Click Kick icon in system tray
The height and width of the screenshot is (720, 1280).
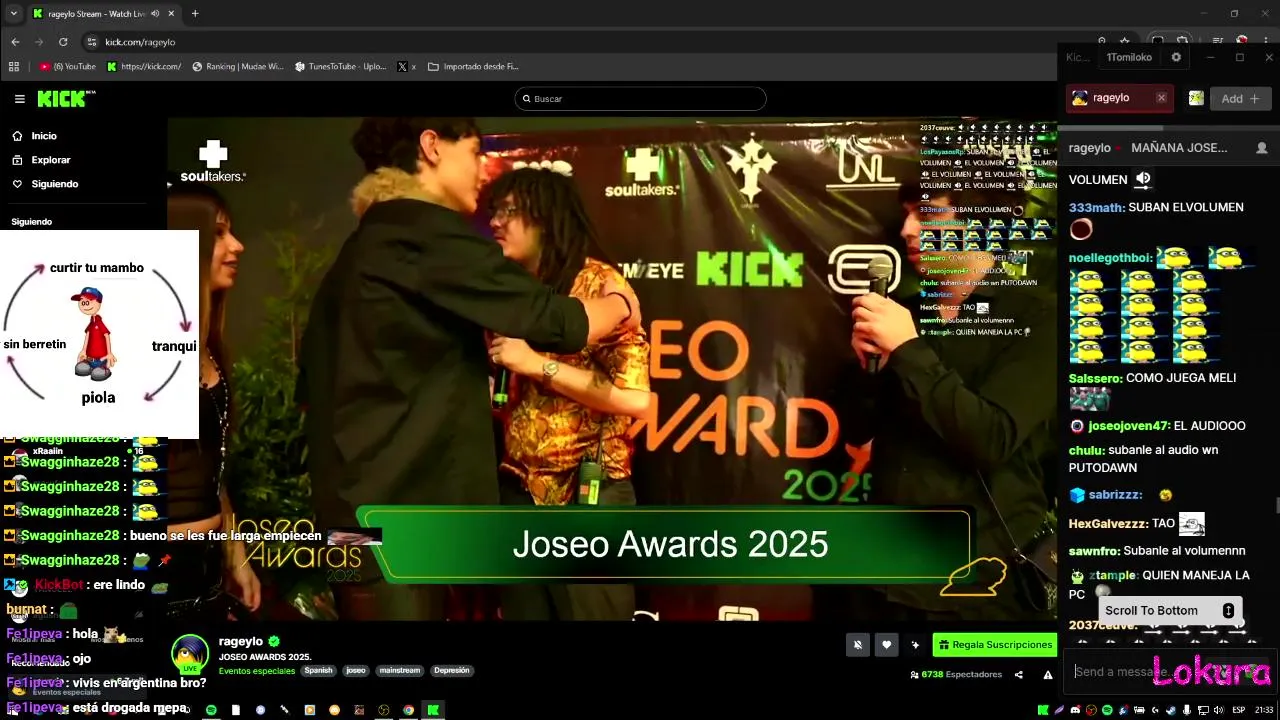[1043, 710]
